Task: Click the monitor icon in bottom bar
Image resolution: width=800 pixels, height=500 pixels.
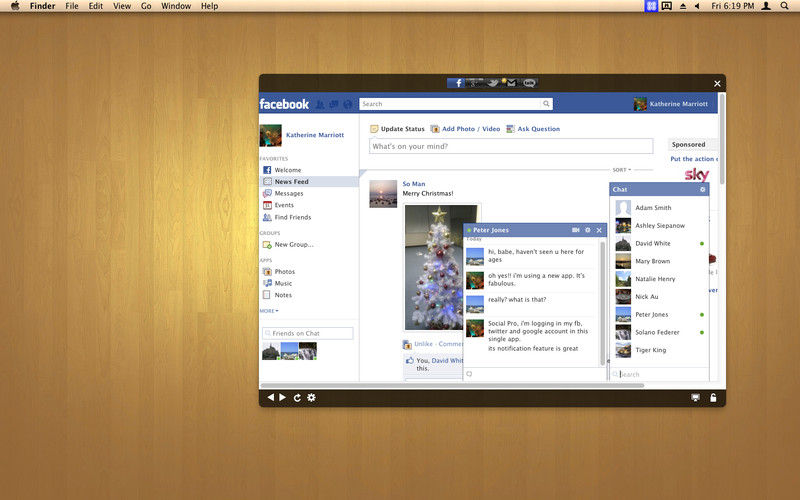Action: [695, 397]
